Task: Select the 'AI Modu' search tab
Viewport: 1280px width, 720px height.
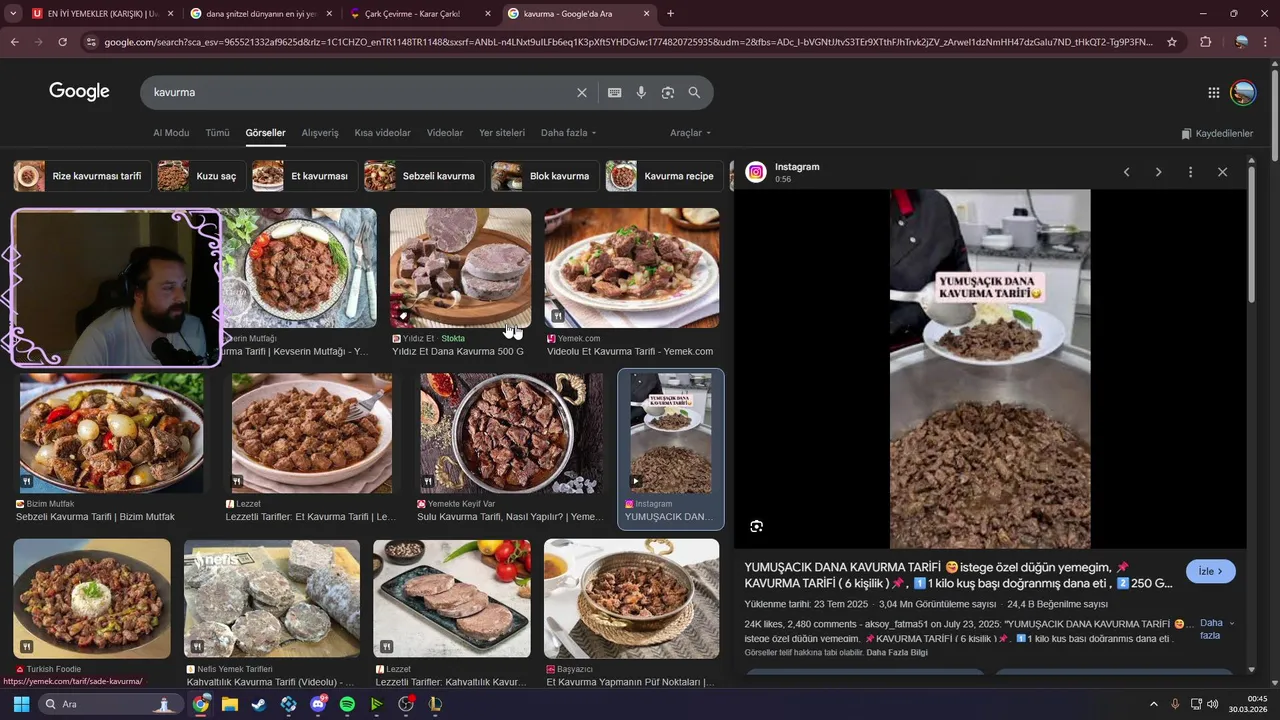Action: point(171,133)
